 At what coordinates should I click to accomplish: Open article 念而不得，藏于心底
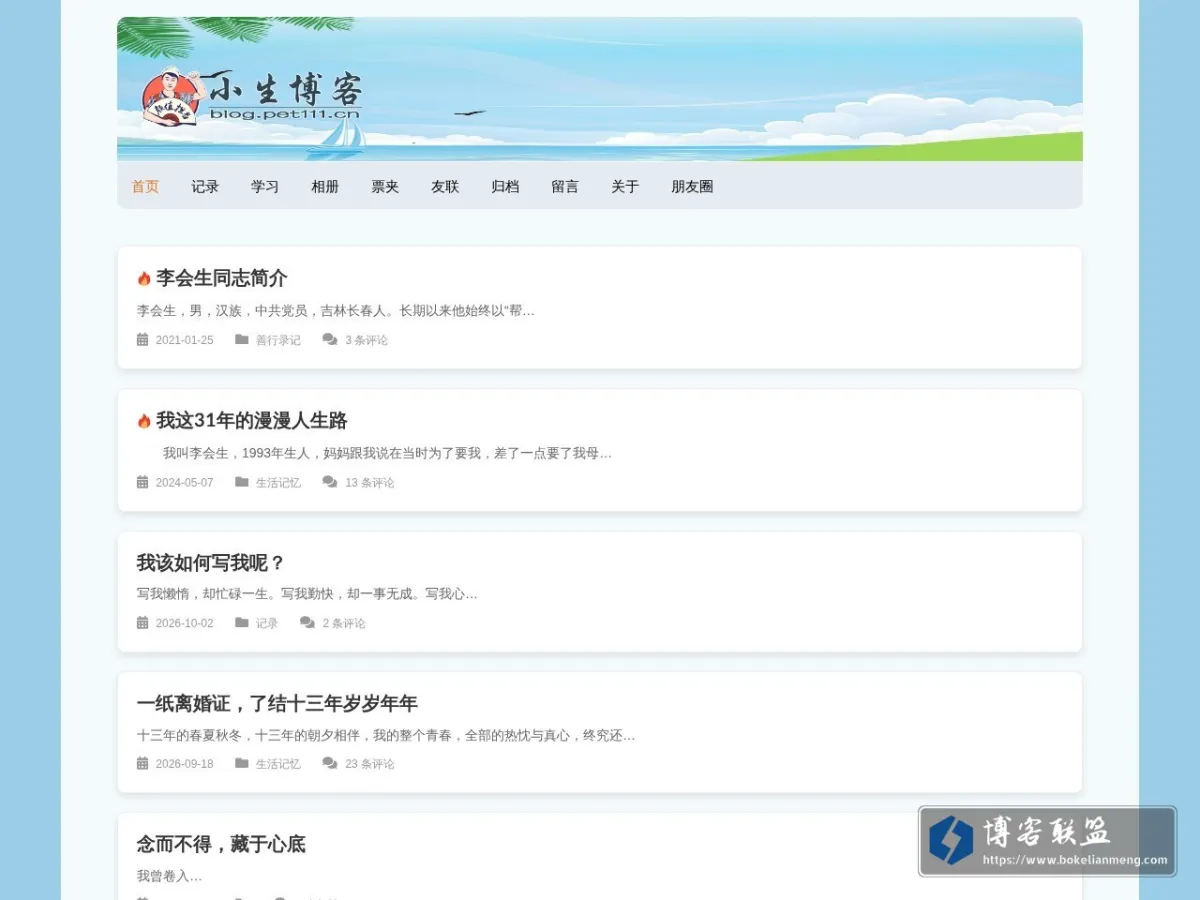pyautogui.click(x=221, y=844)
